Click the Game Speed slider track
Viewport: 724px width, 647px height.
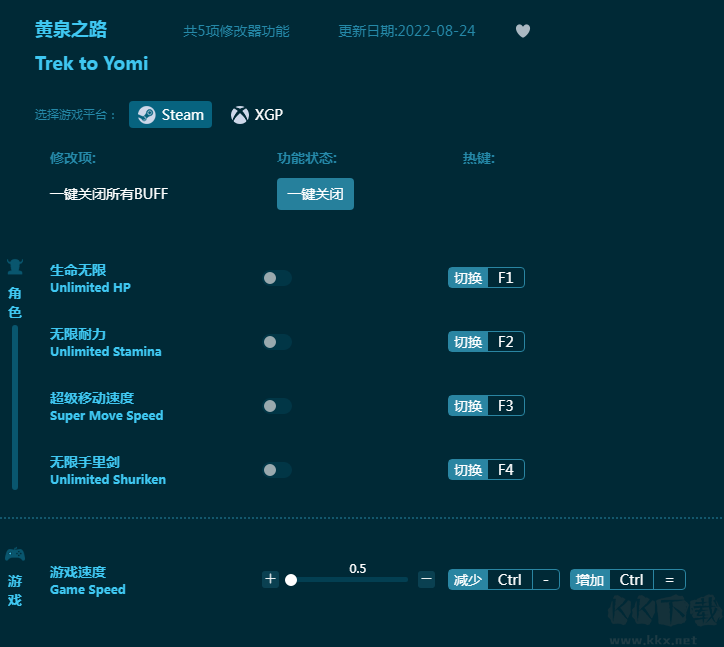(349, 580)
